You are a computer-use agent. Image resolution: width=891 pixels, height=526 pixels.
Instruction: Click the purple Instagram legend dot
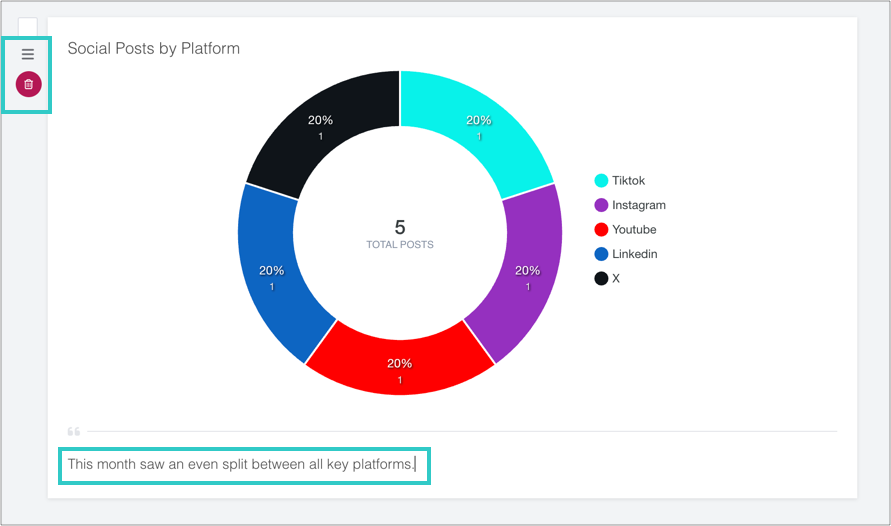coord(601,205)
